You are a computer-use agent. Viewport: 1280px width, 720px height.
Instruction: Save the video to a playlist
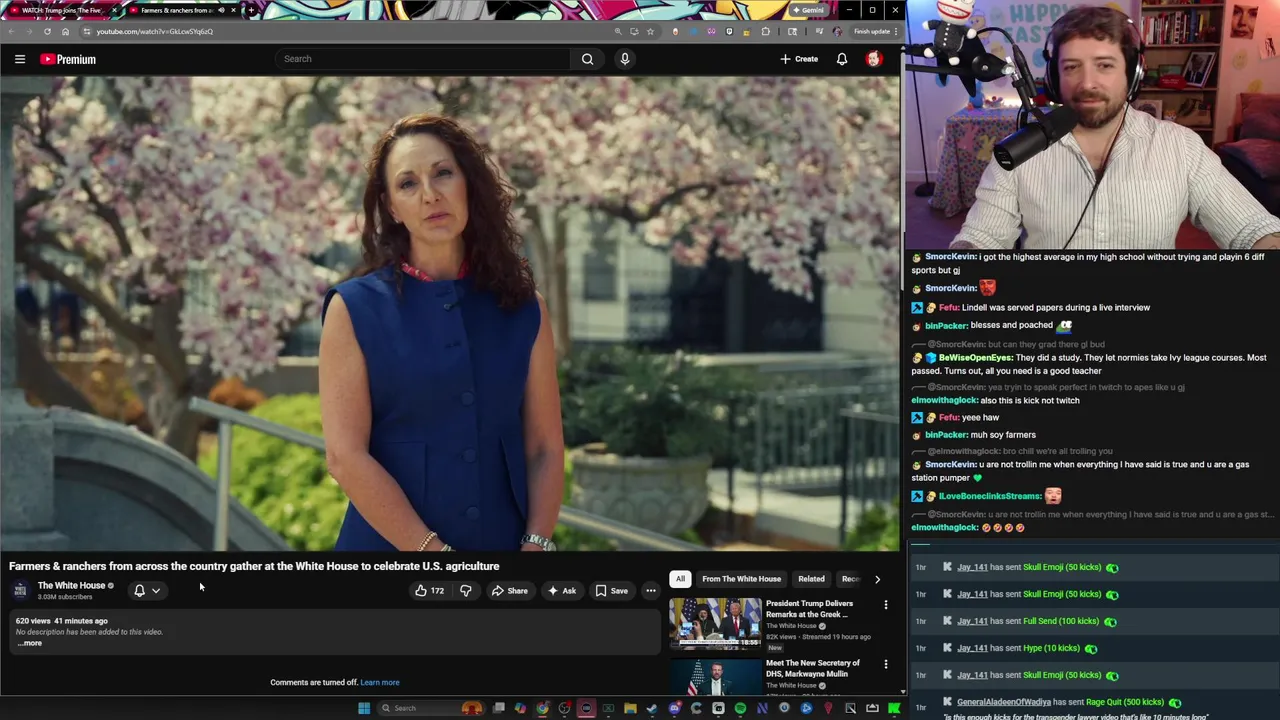pyautogui.click(x=611, y=591)
